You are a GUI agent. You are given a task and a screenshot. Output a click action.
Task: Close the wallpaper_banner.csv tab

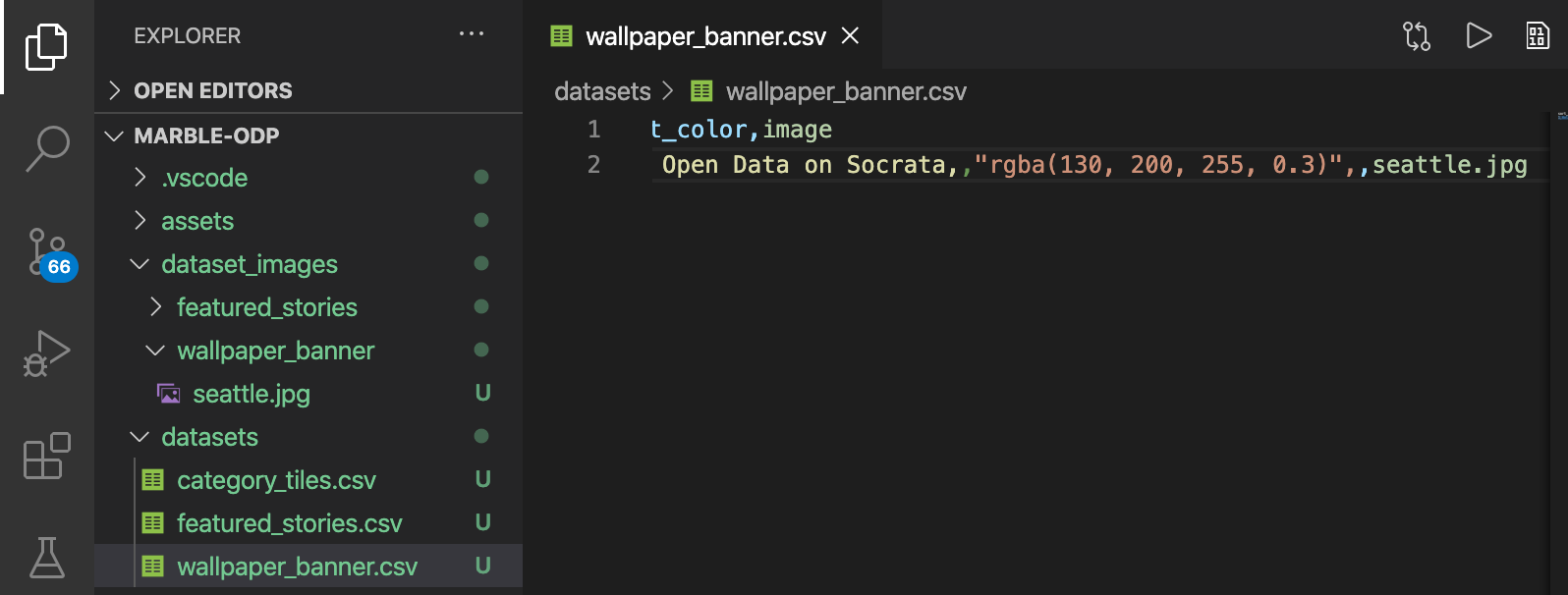coord(851,36)
